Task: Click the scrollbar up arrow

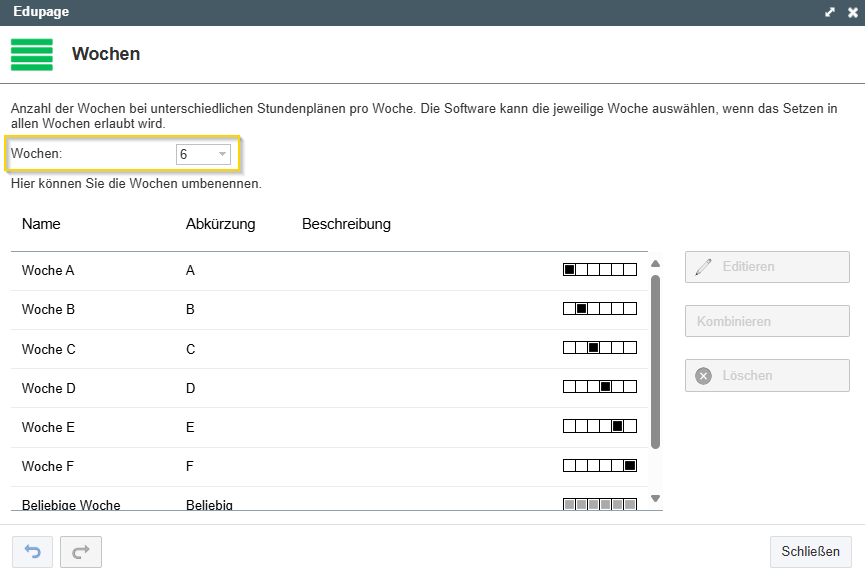Action: tap(655, 264)
